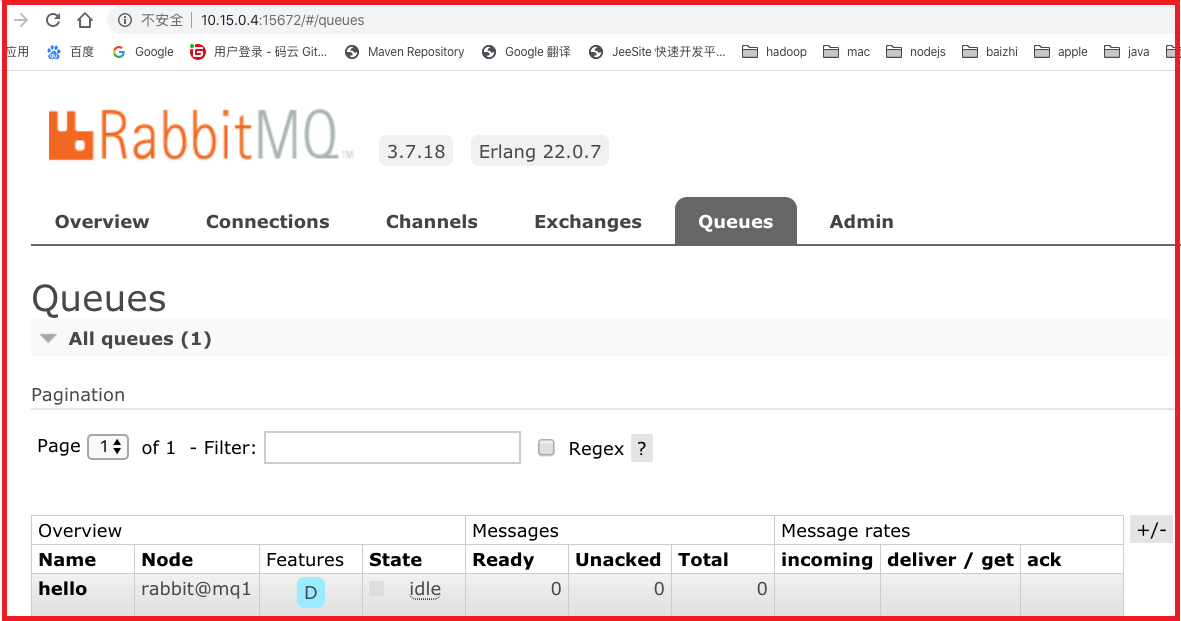Open the JeeSite bookmark
The width and height of the screenshot is (1181, 621).
[658, 52]
